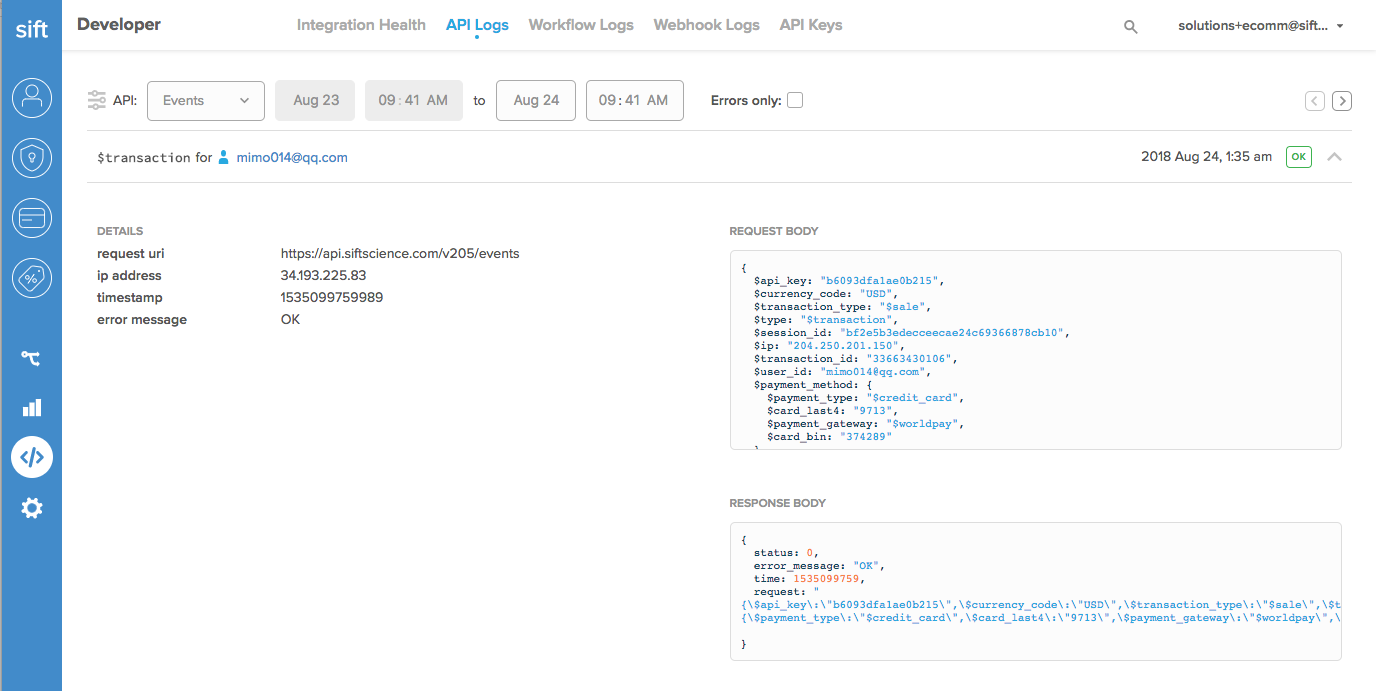Select the API Logs tab

pos(477,25)
